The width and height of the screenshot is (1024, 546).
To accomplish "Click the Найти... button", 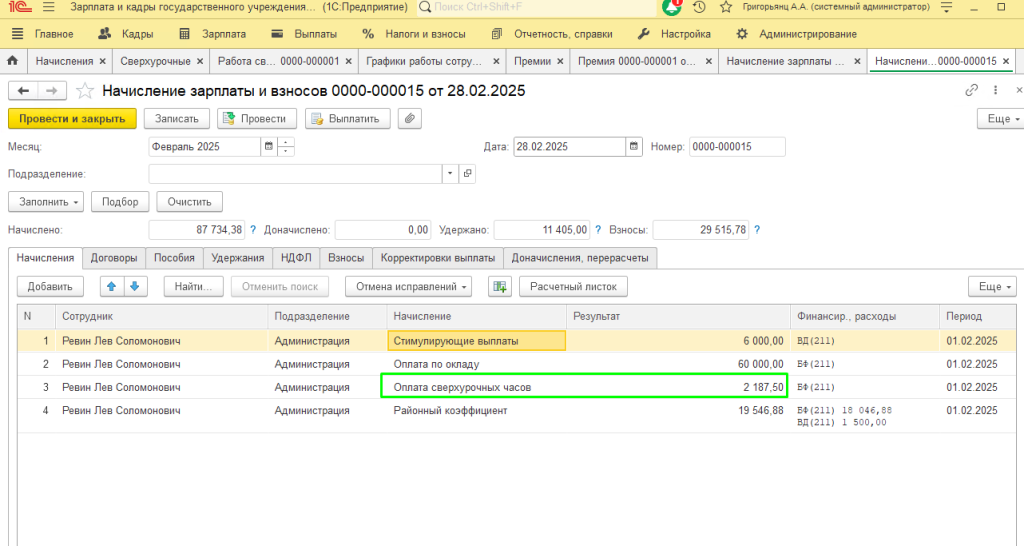I will coord(193,286).
